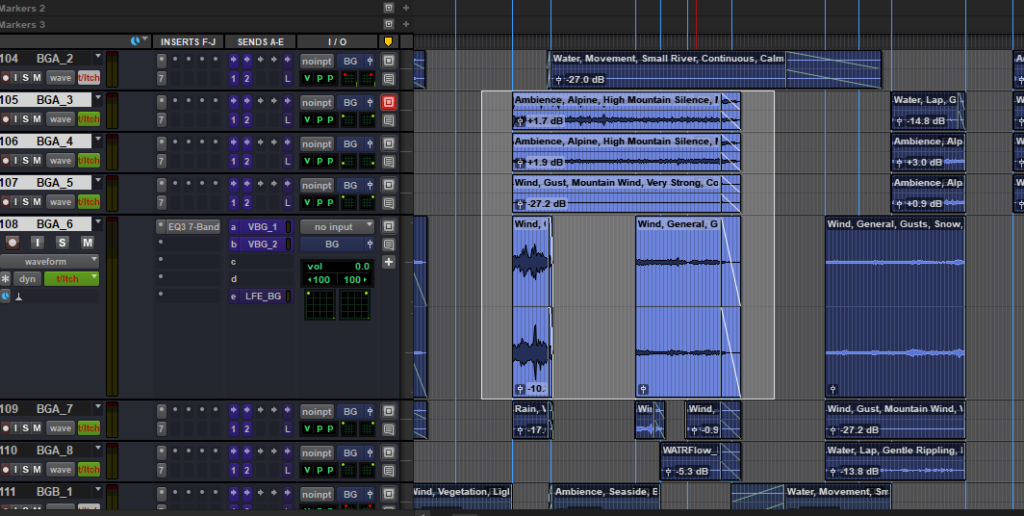Solo track BGA_4
Viewport: 1024px width, 516px height.
[x=25, y=160]
